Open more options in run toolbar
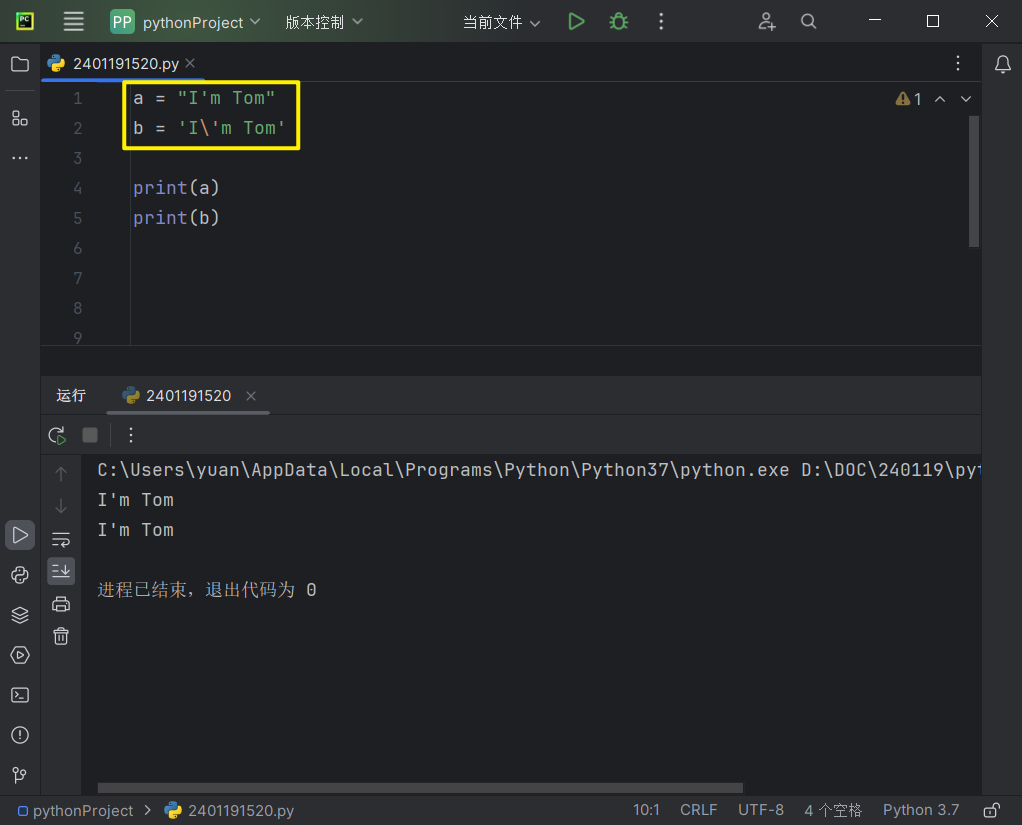The height and width of the screenshot is (825, 1022). [131, 435]
